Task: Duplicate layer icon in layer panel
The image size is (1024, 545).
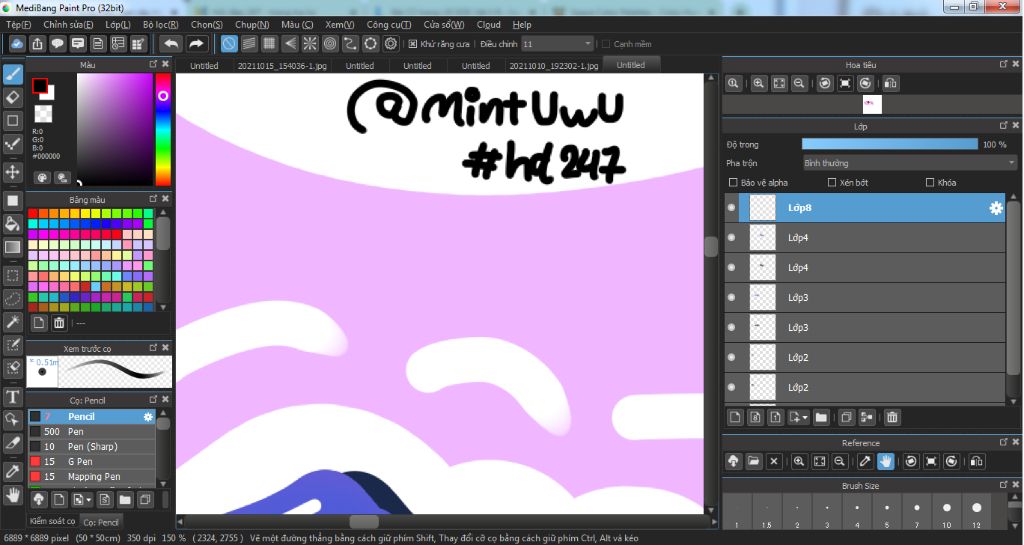Action: point(846,417)
